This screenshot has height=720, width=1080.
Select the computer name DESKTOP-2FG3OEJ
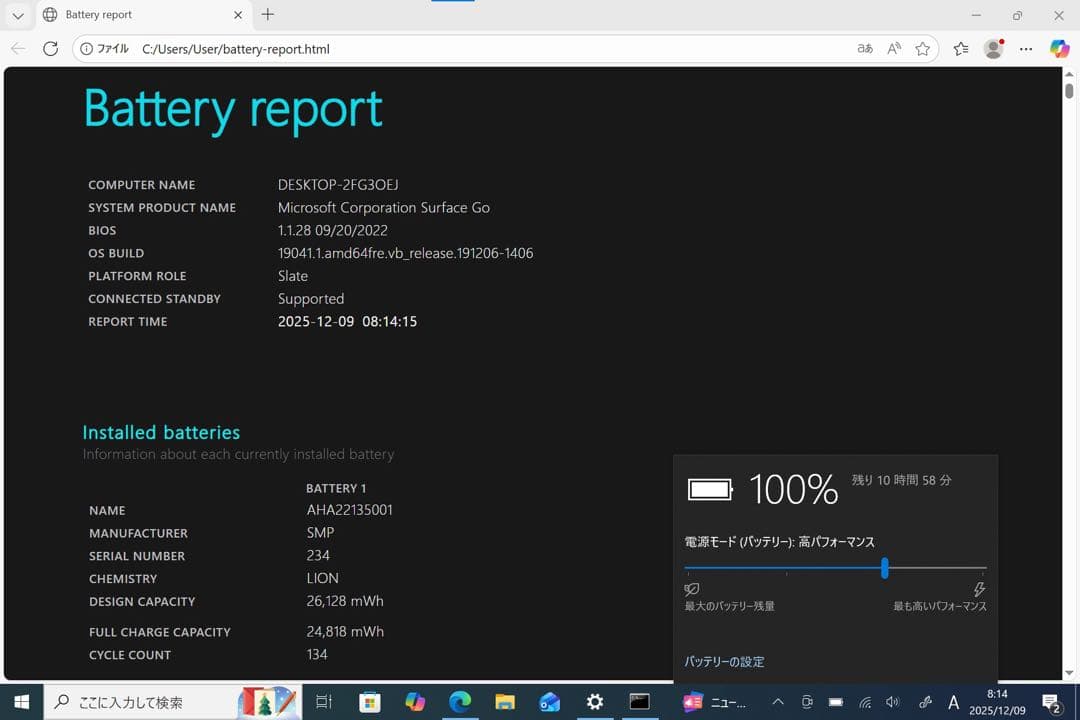pos(338,185)
